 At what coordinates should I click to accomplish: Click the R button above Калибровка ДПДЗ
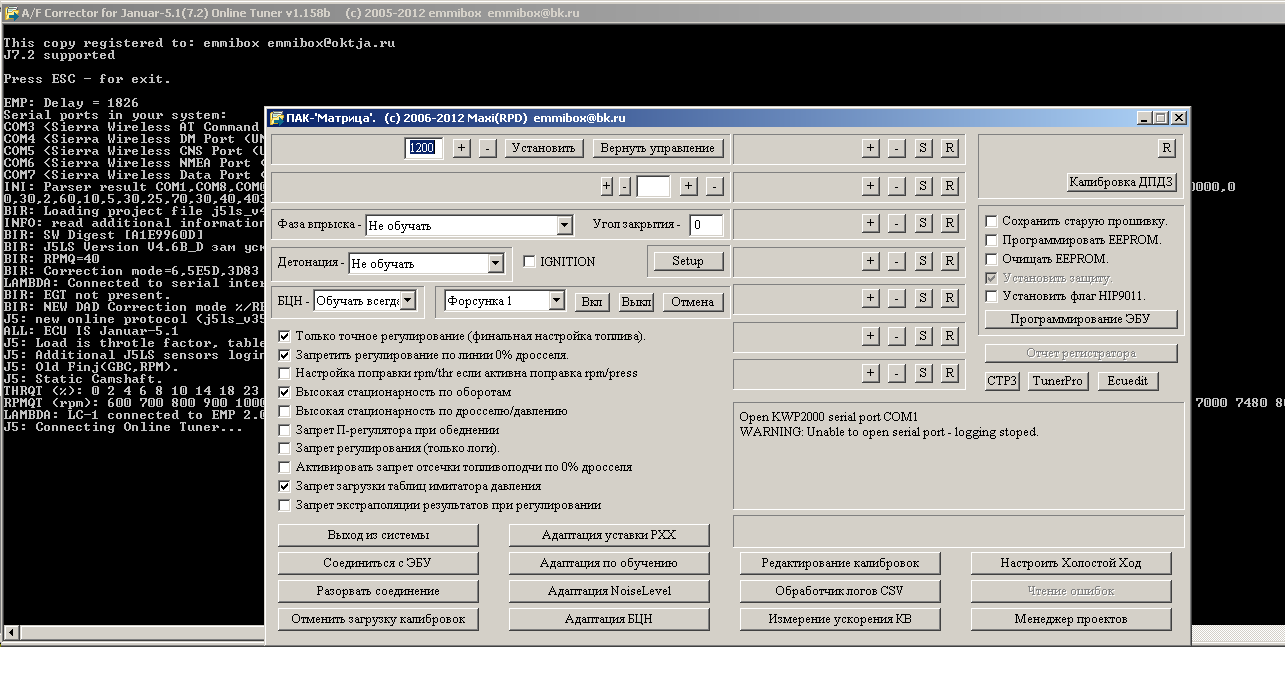pos(1166,148)
